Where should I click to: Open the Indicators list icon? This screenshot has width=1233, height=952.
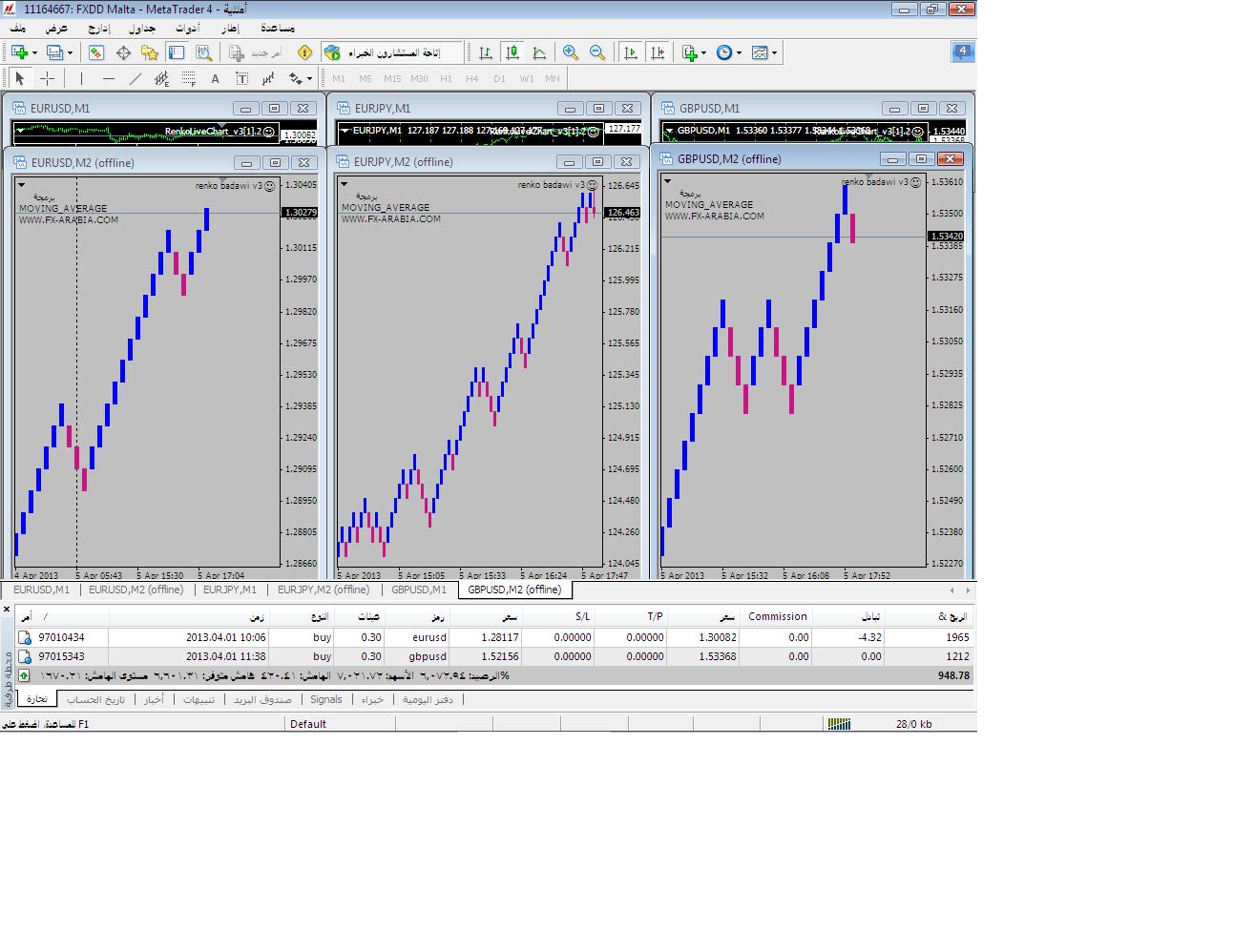click(x=690, y=52)
